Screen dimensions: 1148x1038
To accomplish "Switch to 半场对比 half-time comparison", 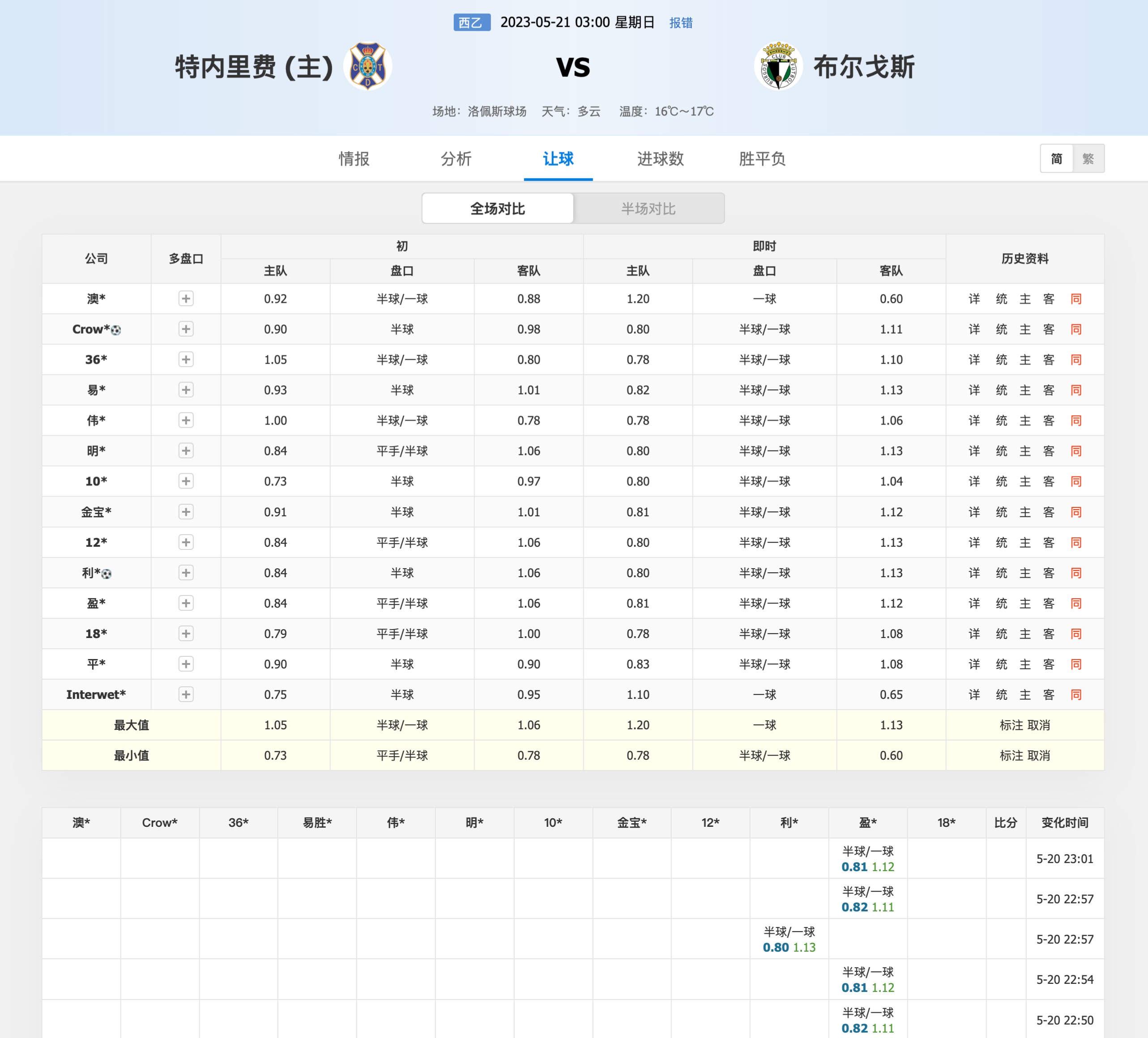I will tap(649, 208).
